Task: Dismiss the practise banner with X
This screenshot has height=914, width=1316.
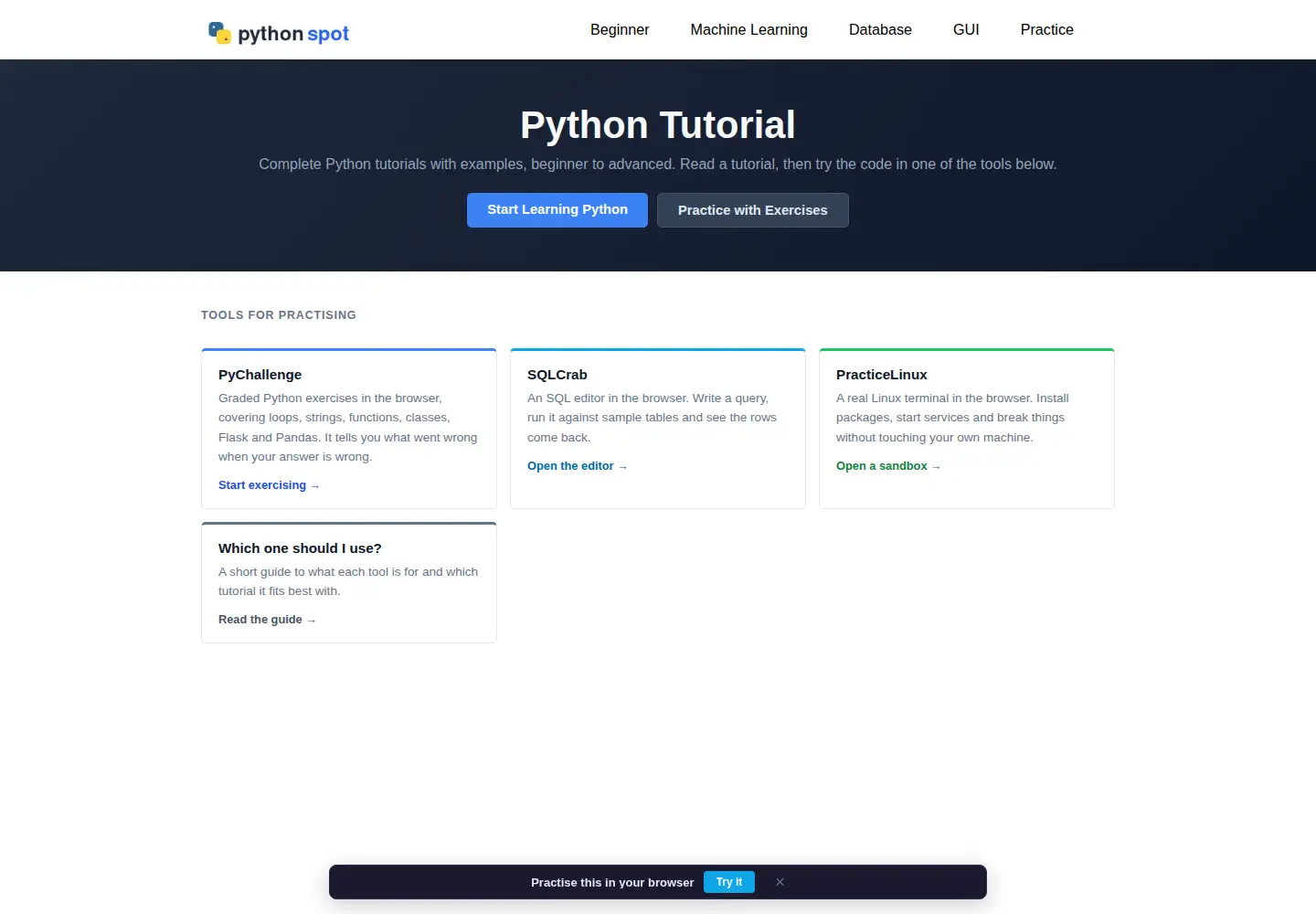Action: (780, 882)
